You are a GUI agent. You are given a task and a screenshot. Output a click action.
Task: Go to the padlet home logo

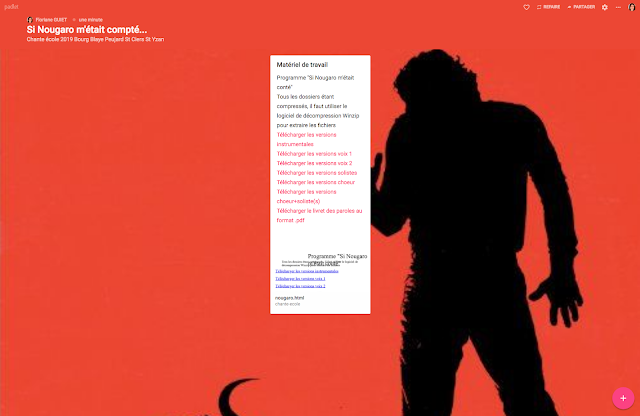[x=11, y=7]
